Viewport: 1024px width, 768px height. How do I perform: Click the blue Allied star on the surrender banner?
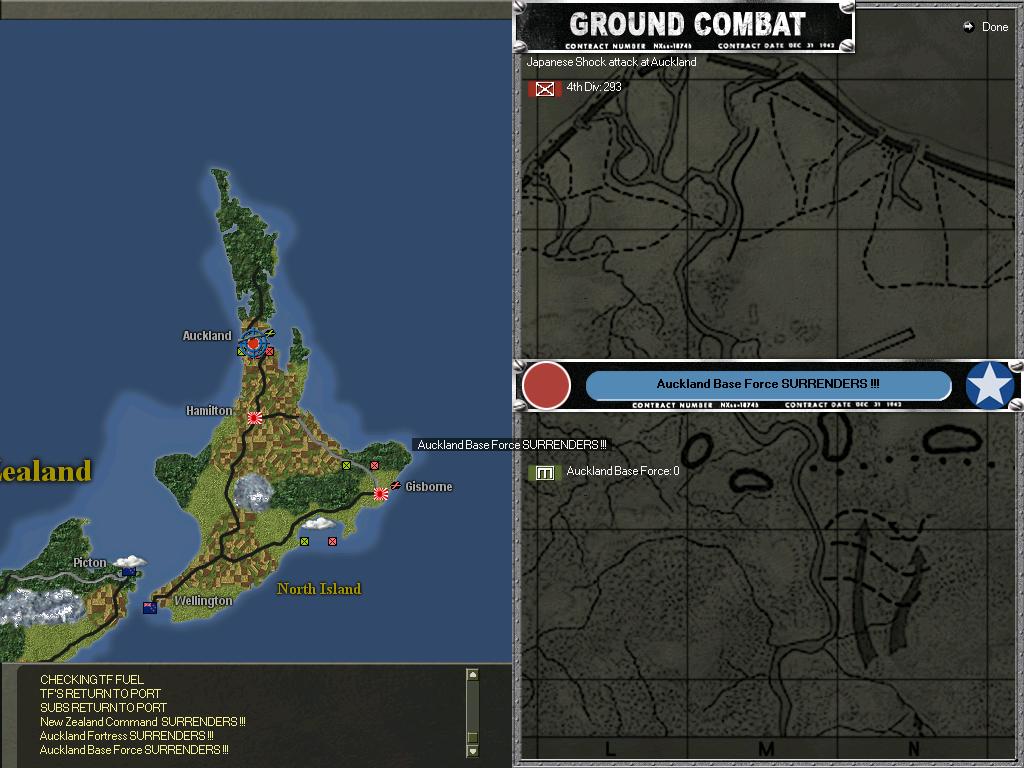click(990, 385)
